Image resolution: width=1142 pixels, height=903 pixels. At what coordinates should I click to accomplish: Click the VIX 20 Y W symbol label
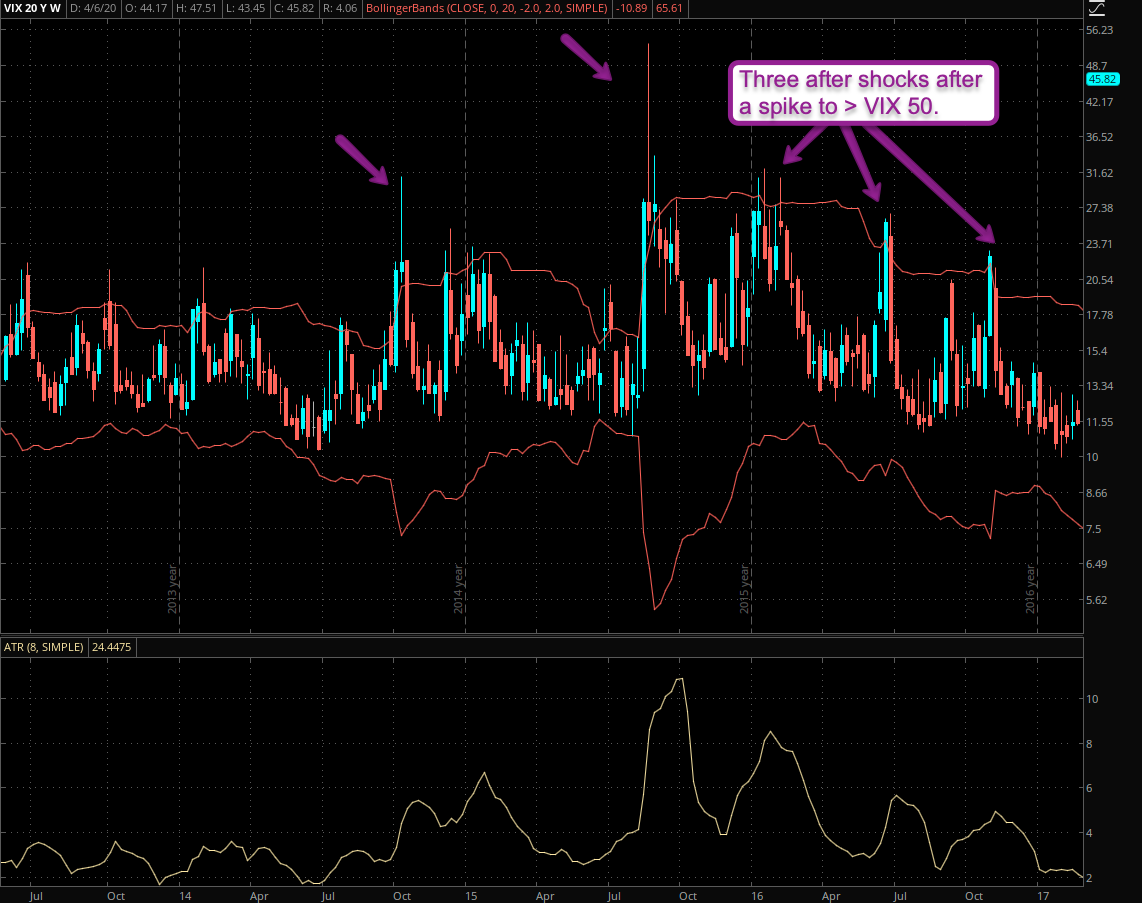point(36,10)
